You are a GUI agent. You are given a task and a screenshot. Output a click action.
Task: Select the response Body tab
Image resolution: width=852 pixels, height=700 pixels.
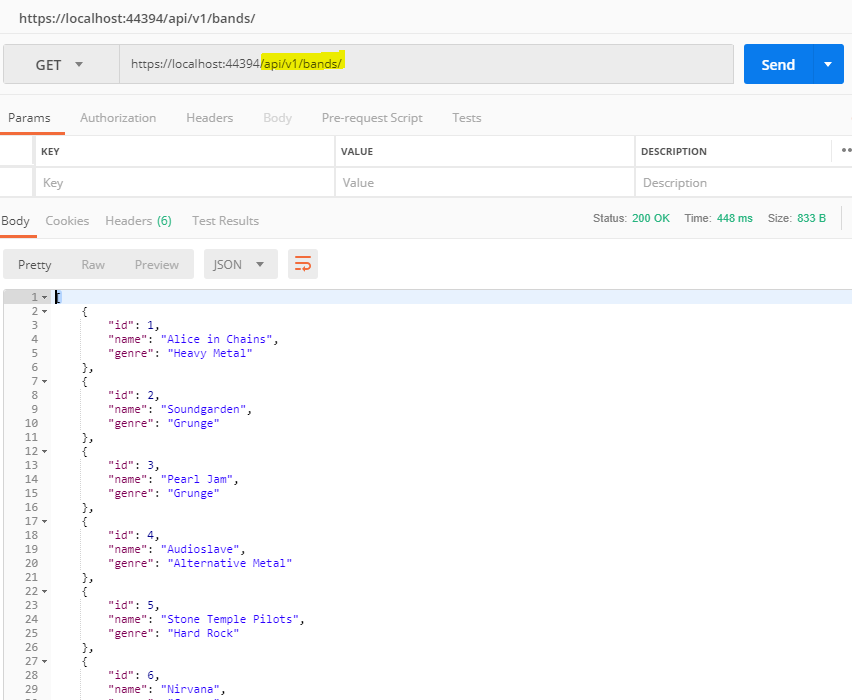[x=15, y=221]
